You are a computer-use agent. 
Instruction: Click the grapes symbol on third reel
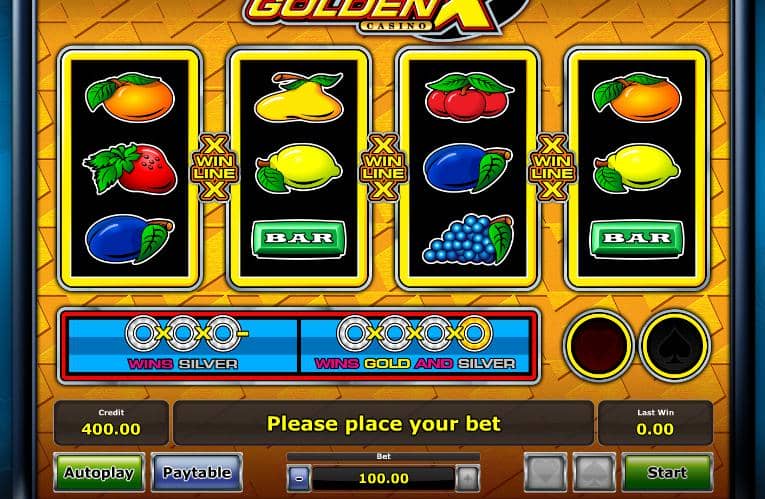(468, 239)
